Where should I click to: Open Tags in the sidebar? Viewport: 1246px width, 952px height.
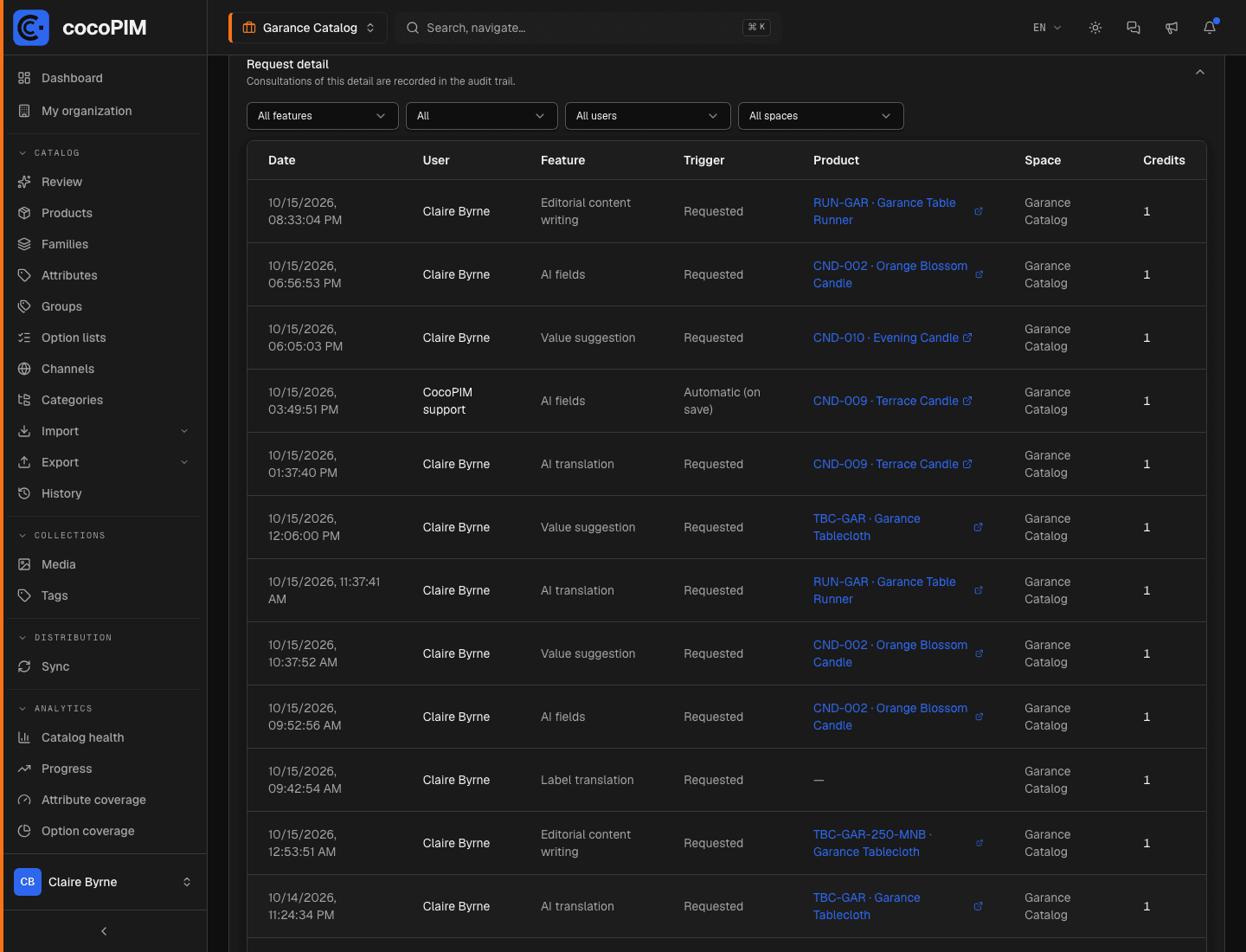pyautogui.click(x=104, y=595)
